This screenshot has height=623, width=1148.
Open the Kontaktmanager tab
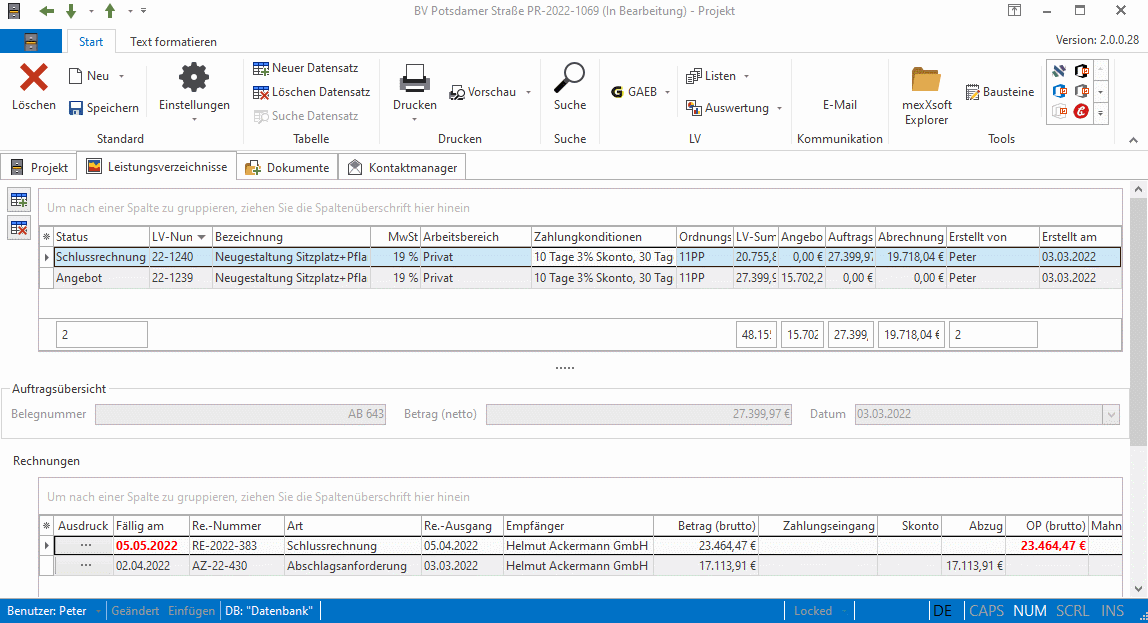(x=402, y=168)
